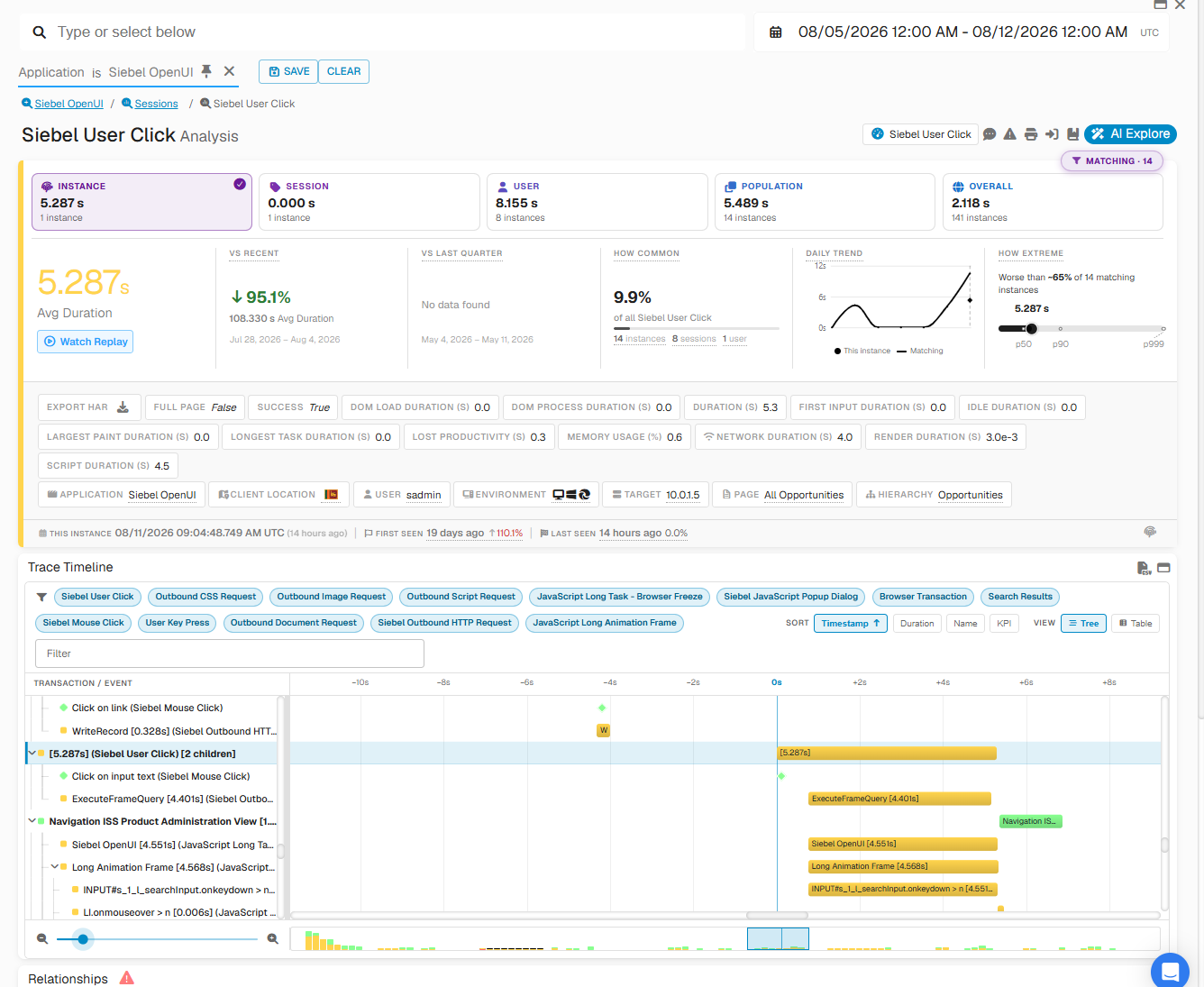Click the trace timeline filter funnel icon
Image resolution: width=1204 pixels, height=987 pixels.
click(x=41, y=597)
